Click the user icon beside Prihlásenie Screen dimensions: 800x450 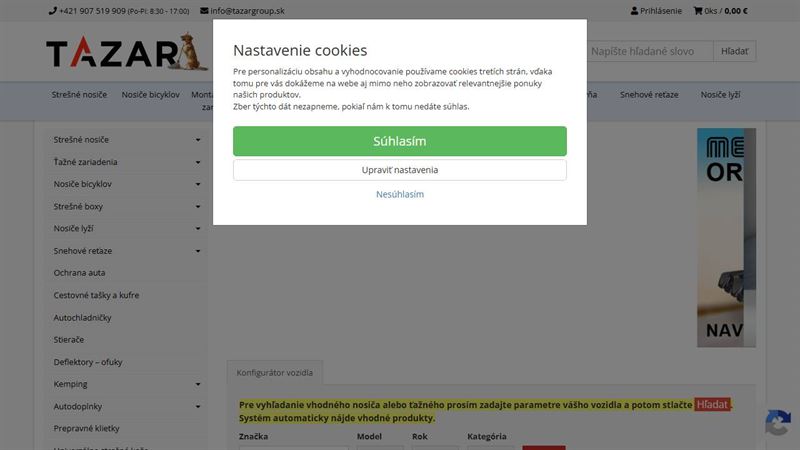click(x=634, y=11)
